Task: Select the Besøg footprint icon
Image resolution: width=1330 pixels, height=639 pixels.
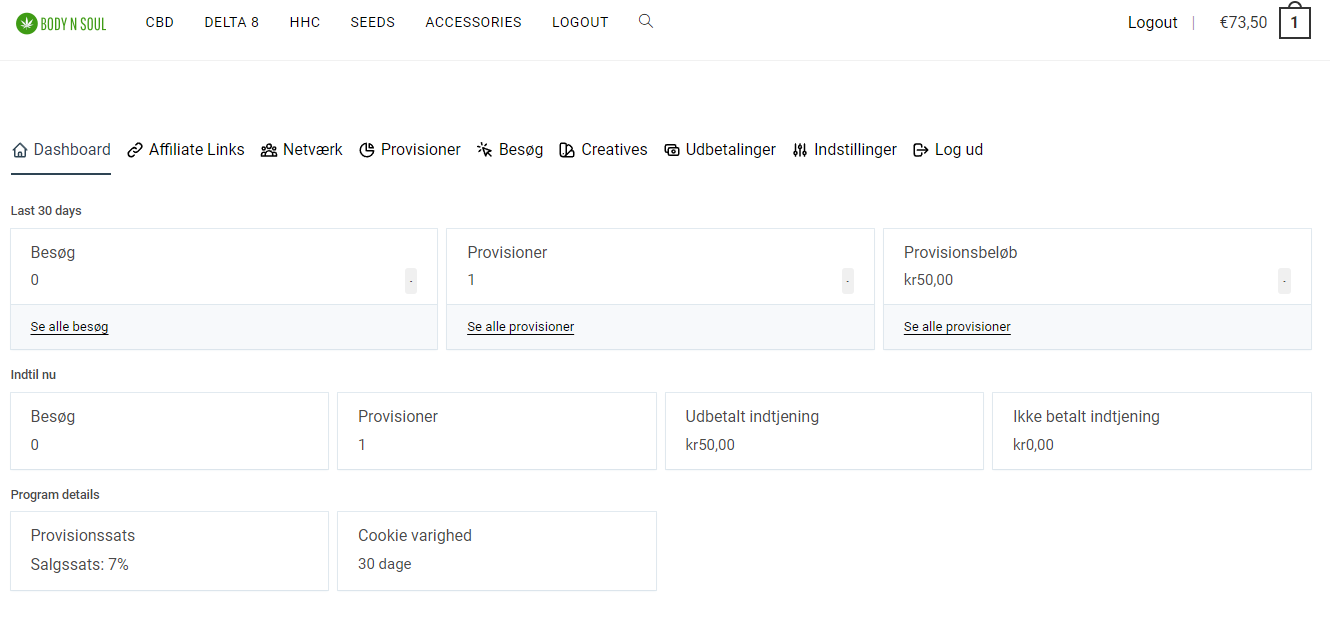Action: click(486, 149)
